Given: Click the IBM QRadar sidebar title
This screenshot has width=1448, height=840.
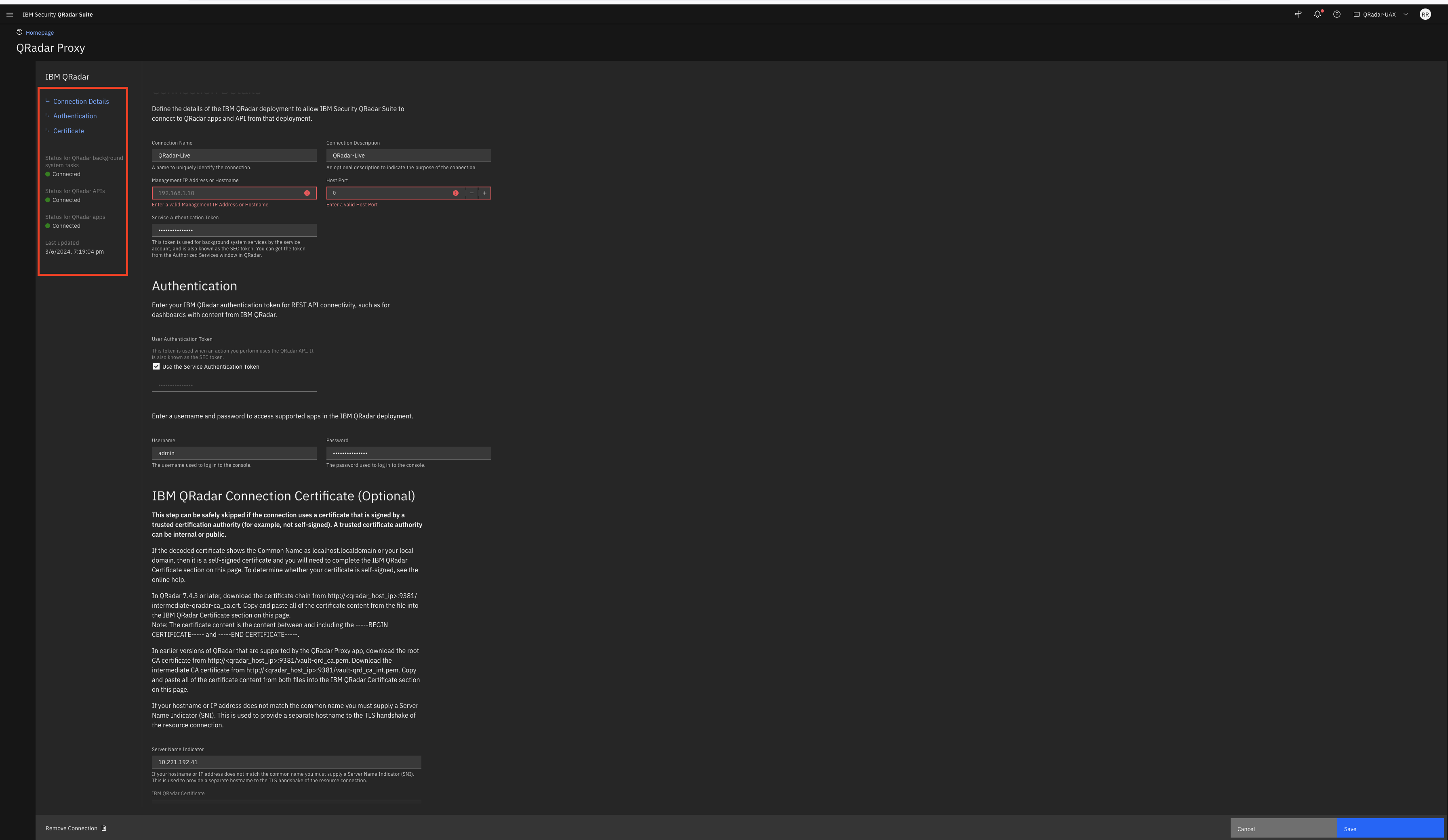Looking at the screenshot, I should pyautogui.click(x=67, y=77).
